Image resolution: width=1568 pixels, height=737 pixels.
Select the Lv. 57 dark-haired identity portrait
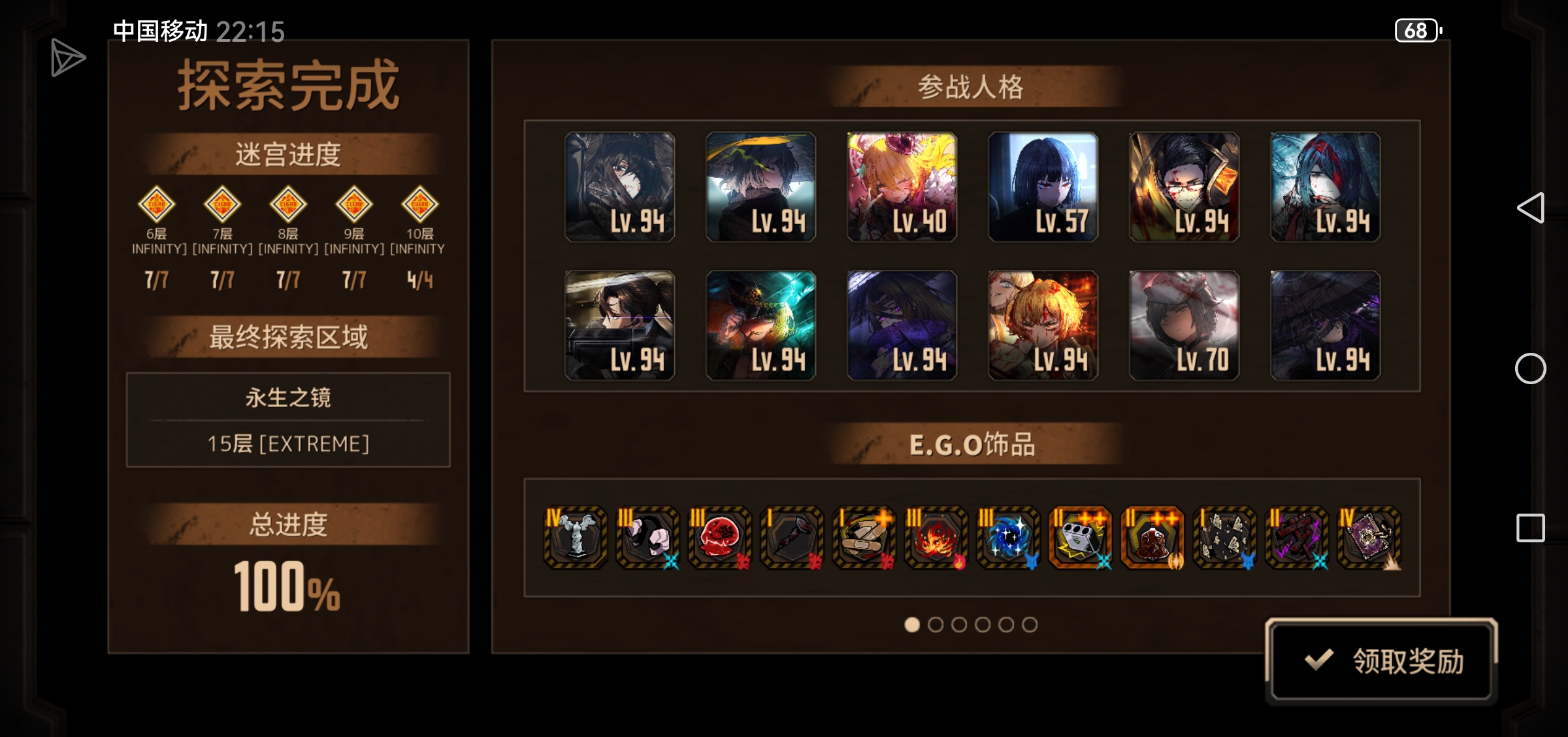(x=1043, y=187)
